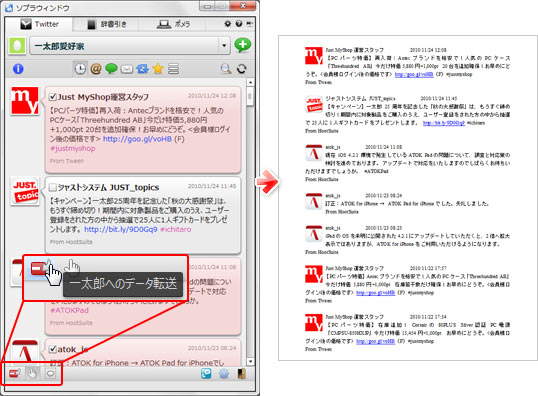Open the blue gear icon in bottom bar

click(x=224, y=374)
